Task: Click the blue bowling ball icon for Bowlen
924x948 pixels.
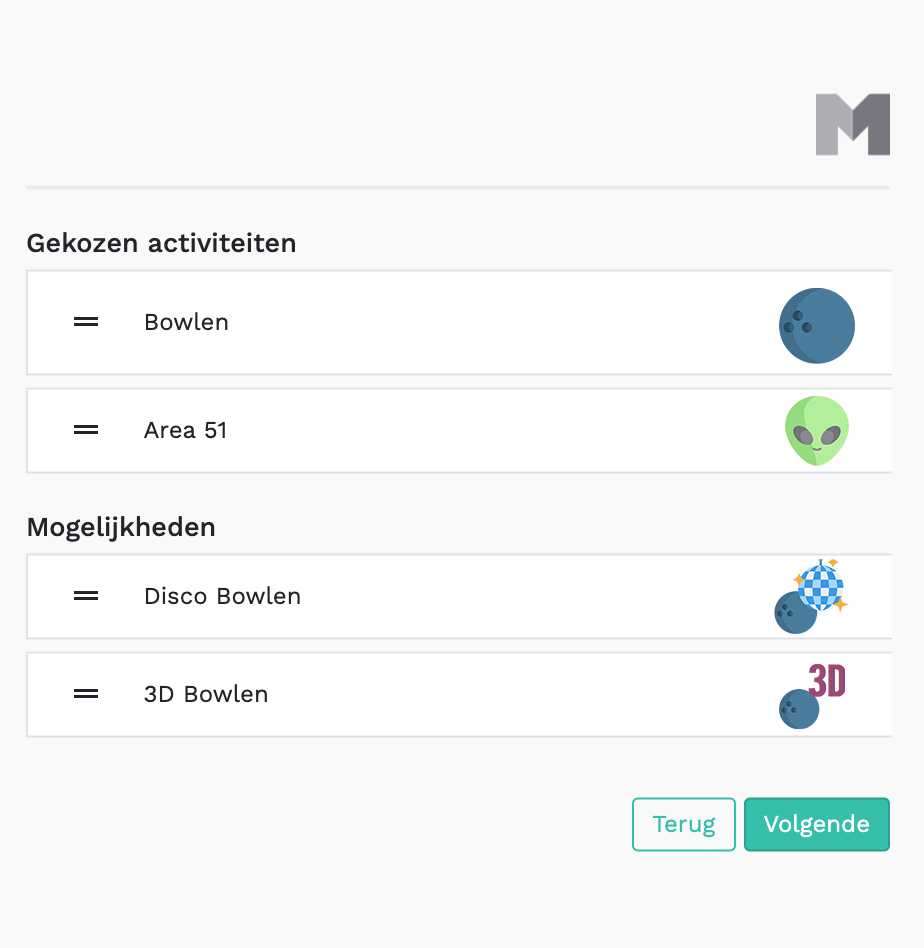Action: tap(816, 325)
